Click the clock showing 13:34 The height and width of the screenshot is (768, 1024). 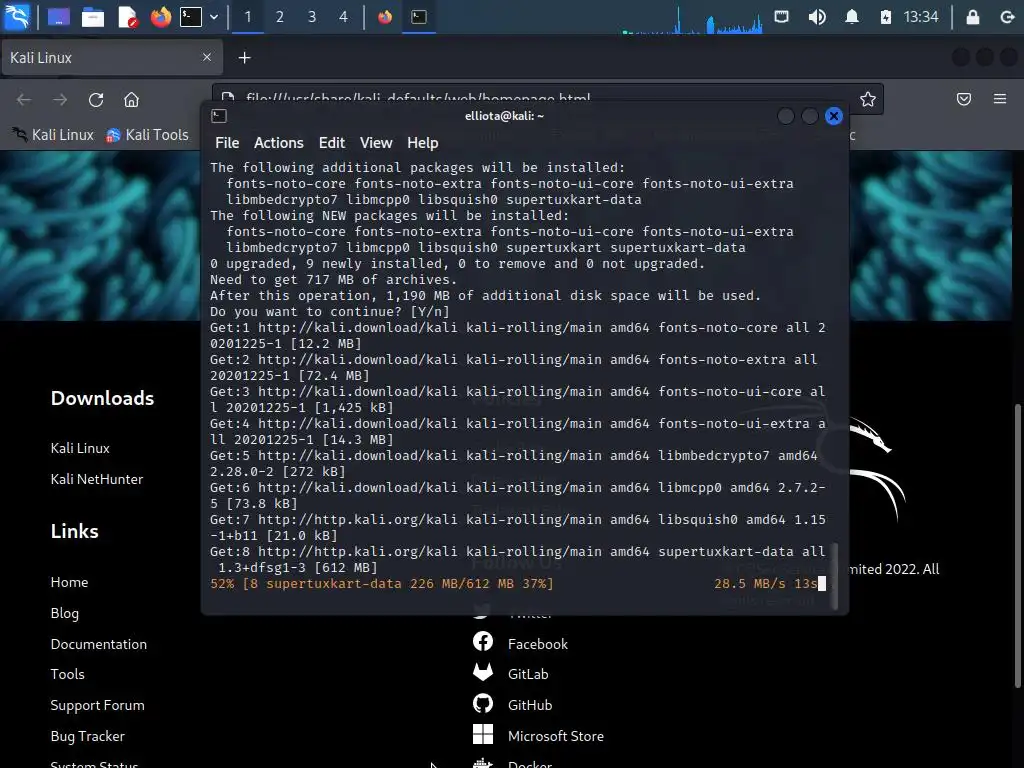click(x=921, y=16)
